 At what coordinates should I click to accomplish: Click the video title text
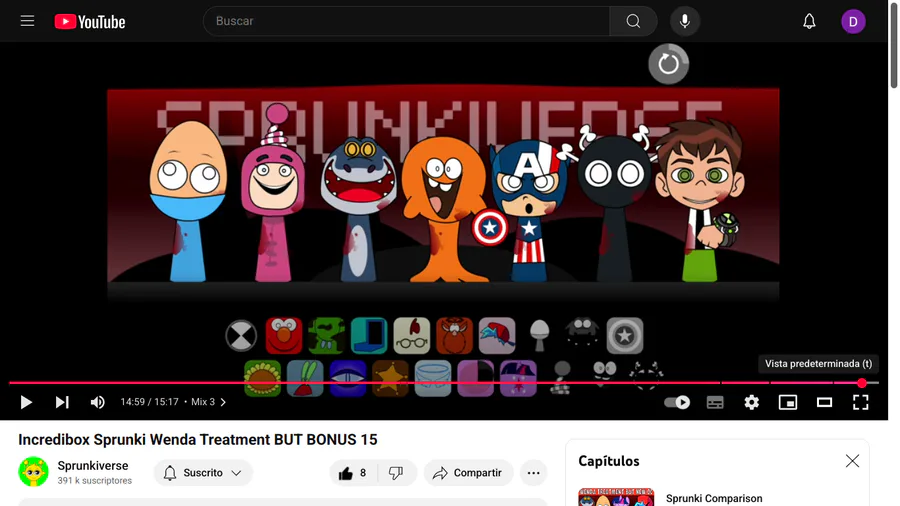pyautogui.click(x=197, y=439)
